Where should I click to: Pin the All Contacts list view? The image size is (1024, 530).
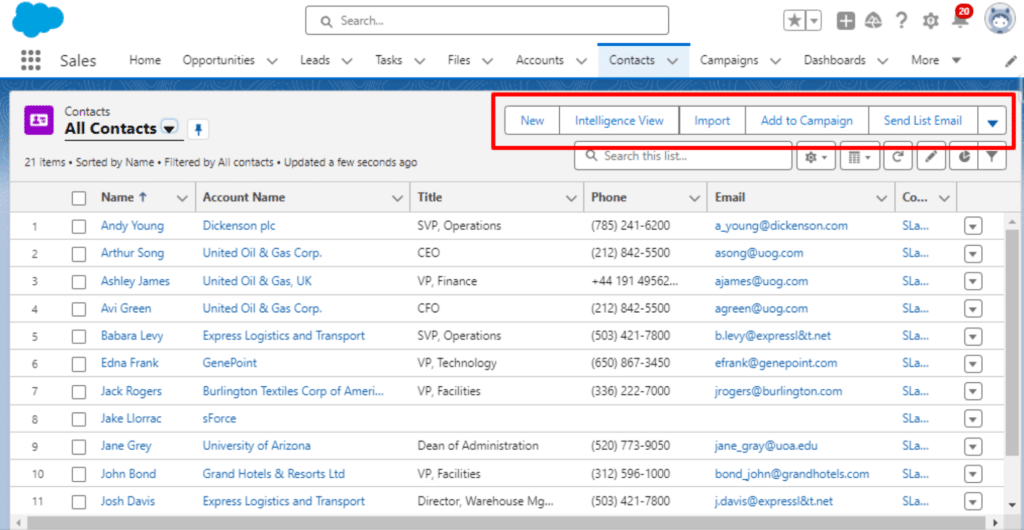199,129
